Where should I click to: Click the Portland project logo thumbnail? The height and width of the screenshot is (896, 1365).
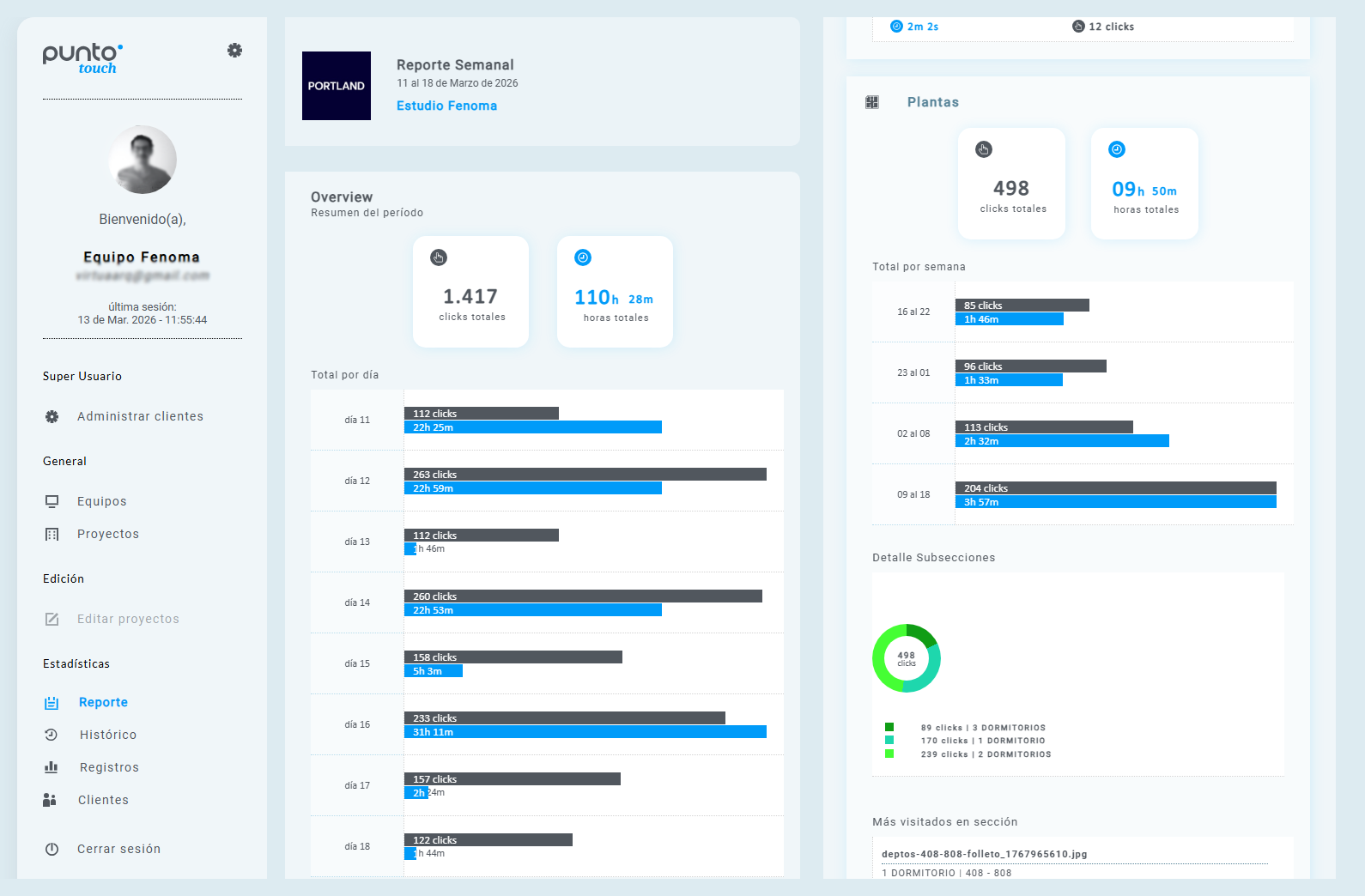tap(337, 86)
